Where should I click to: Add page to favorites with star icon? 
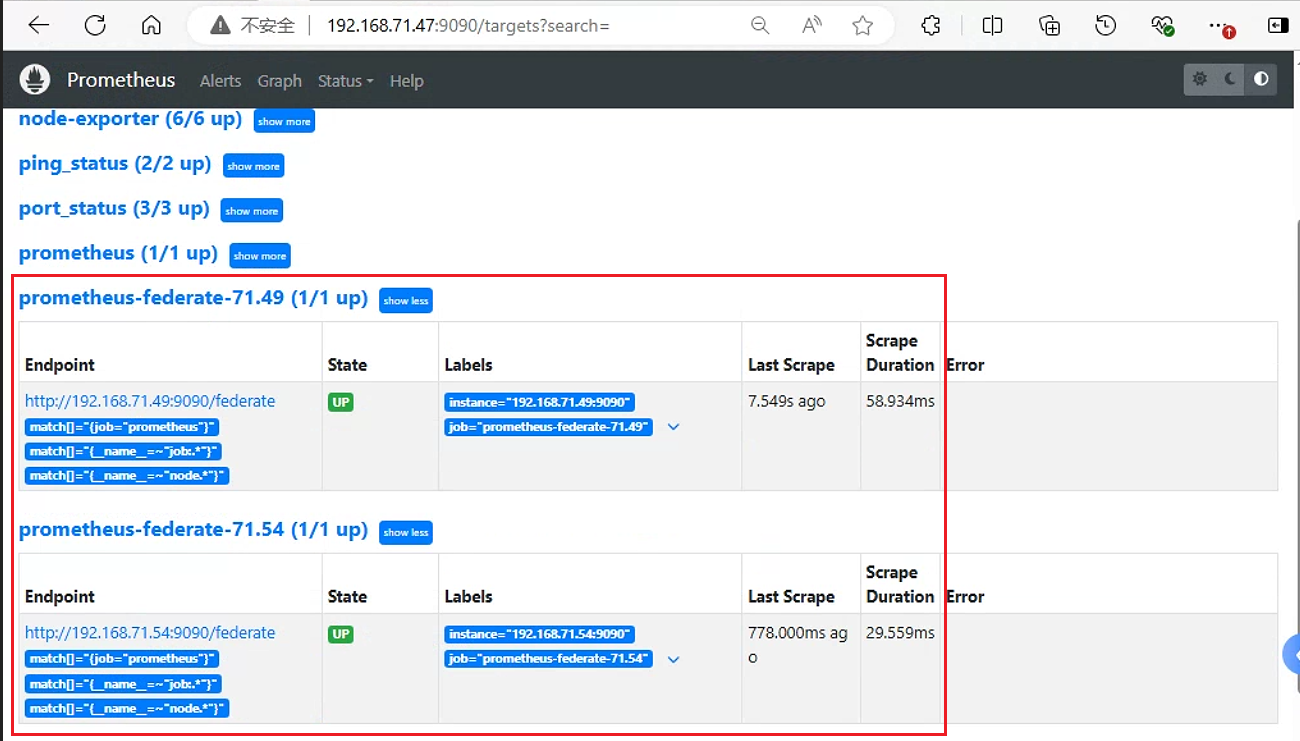tap(863, 26)
